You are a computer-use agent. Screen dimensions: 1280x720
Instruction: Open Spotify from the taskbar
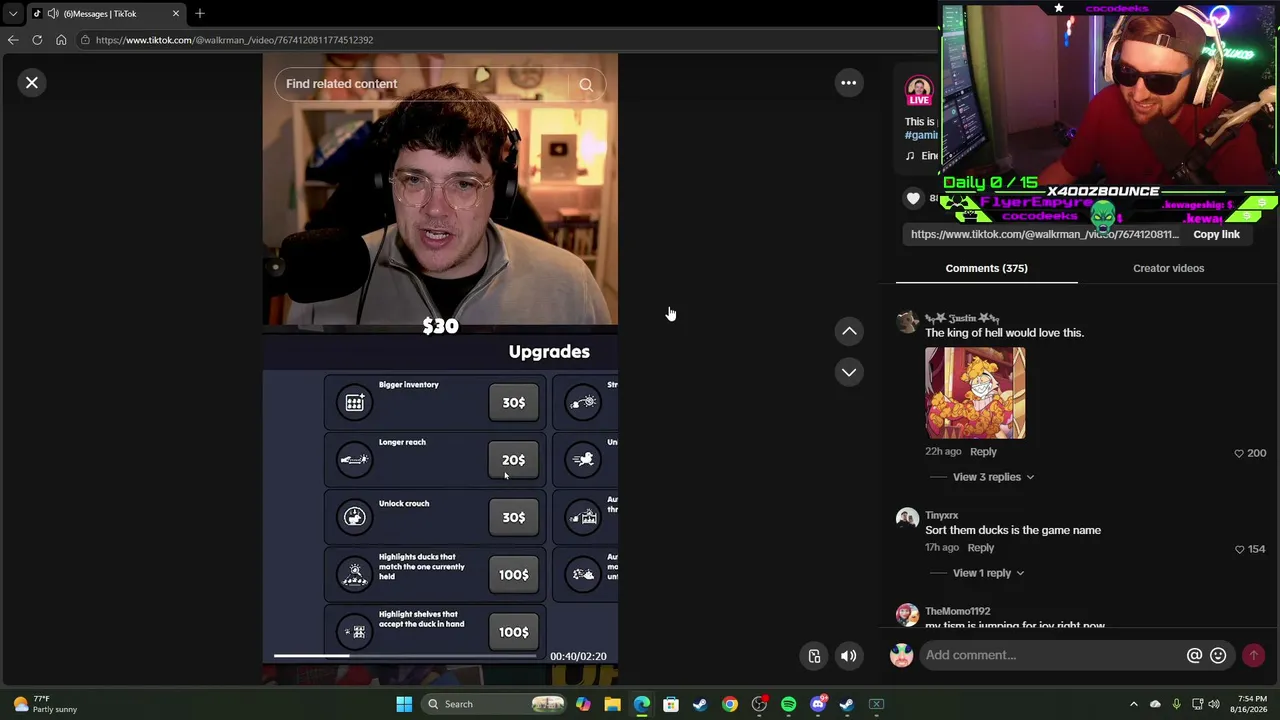tap(788, 704)
